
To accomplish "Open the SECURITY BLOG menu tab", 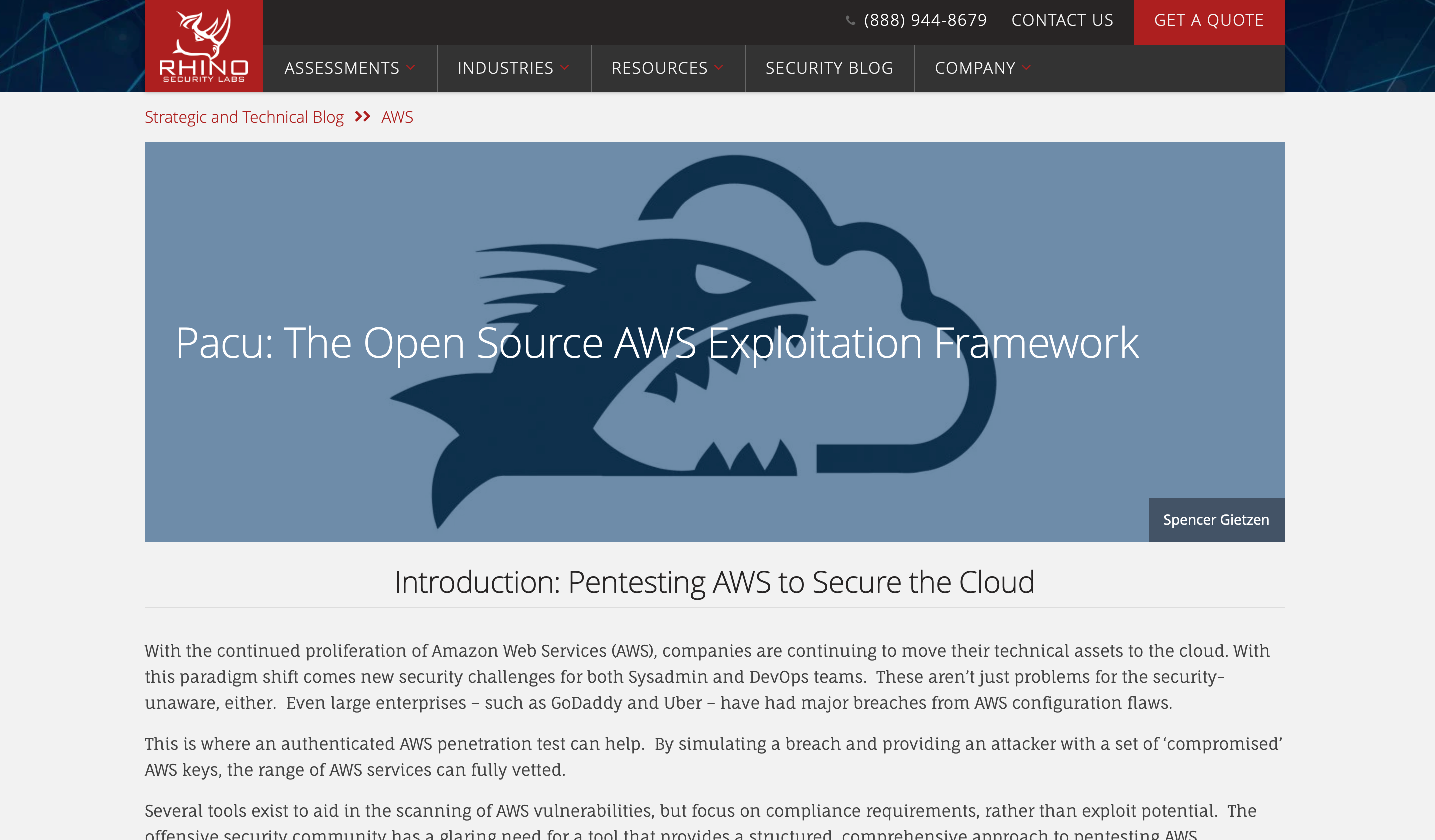I will pyautogui.click(x=830, y=68).
